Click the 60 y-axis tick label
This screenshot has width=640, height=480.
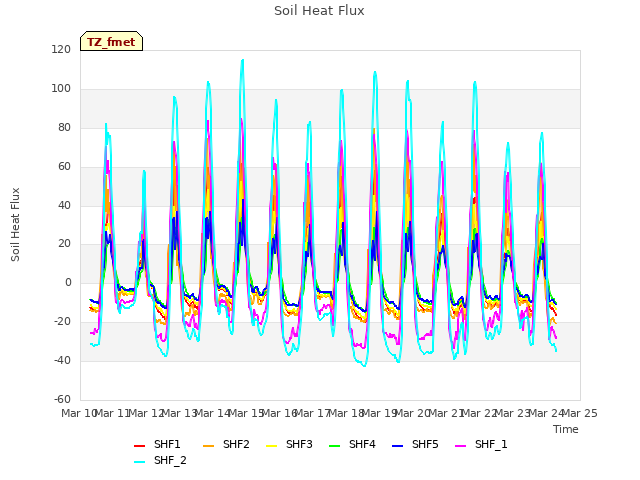click(x=64, y=167)
